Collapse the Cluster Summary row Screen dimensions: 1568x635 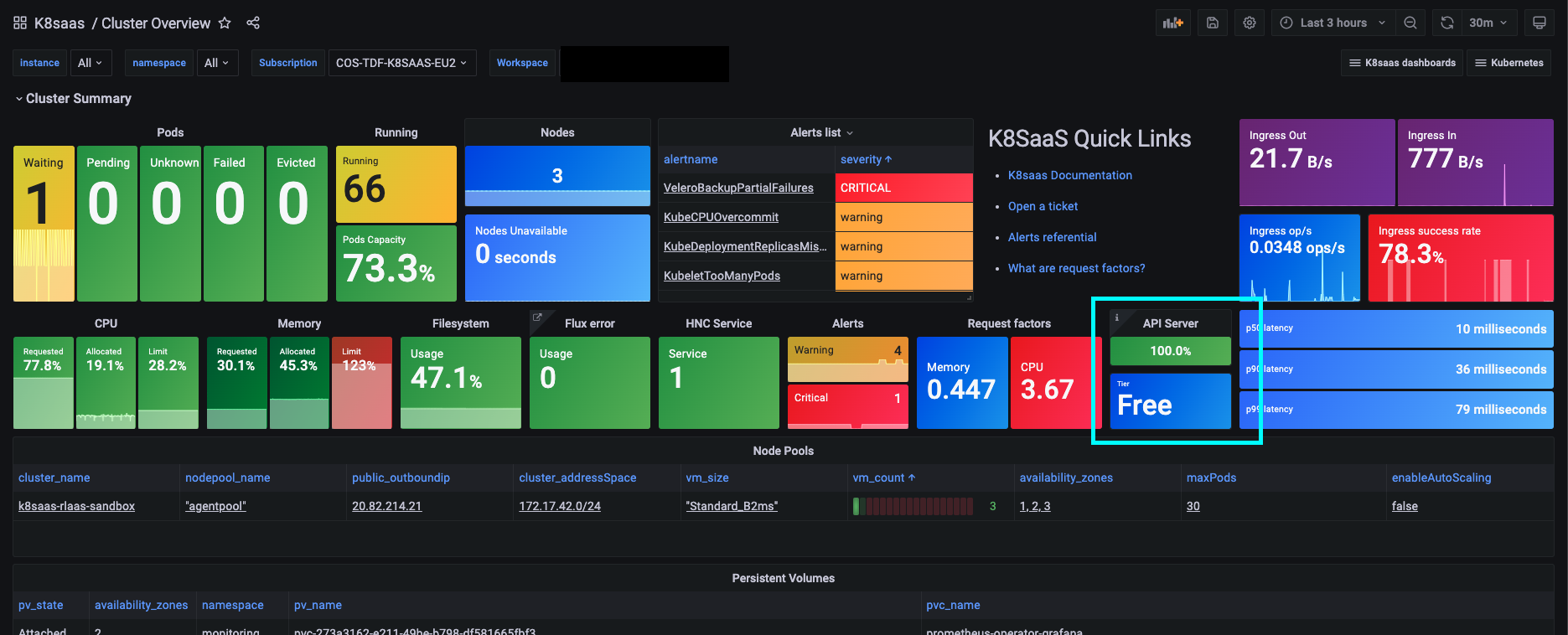point(73,98)
